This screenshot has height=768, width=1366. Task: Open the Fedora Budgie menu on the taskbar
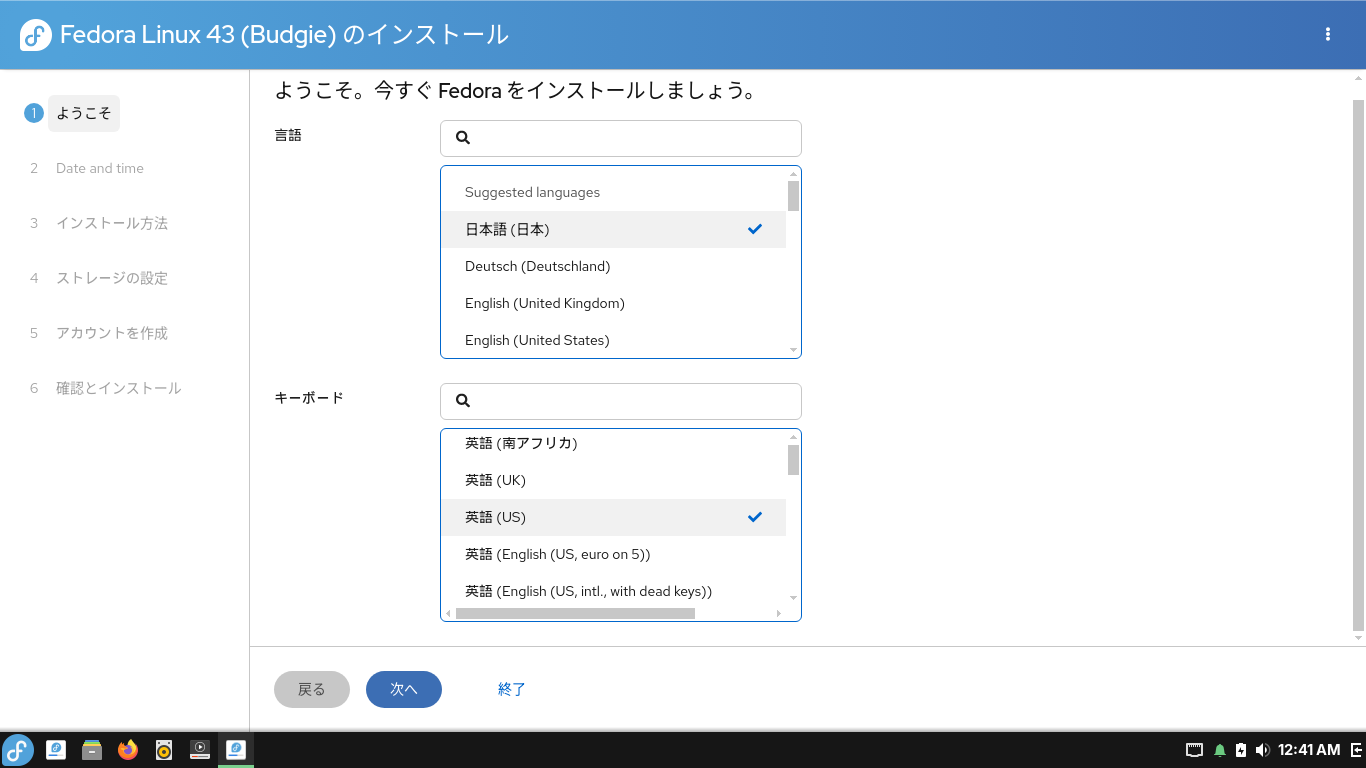click(x=18, y=750)
